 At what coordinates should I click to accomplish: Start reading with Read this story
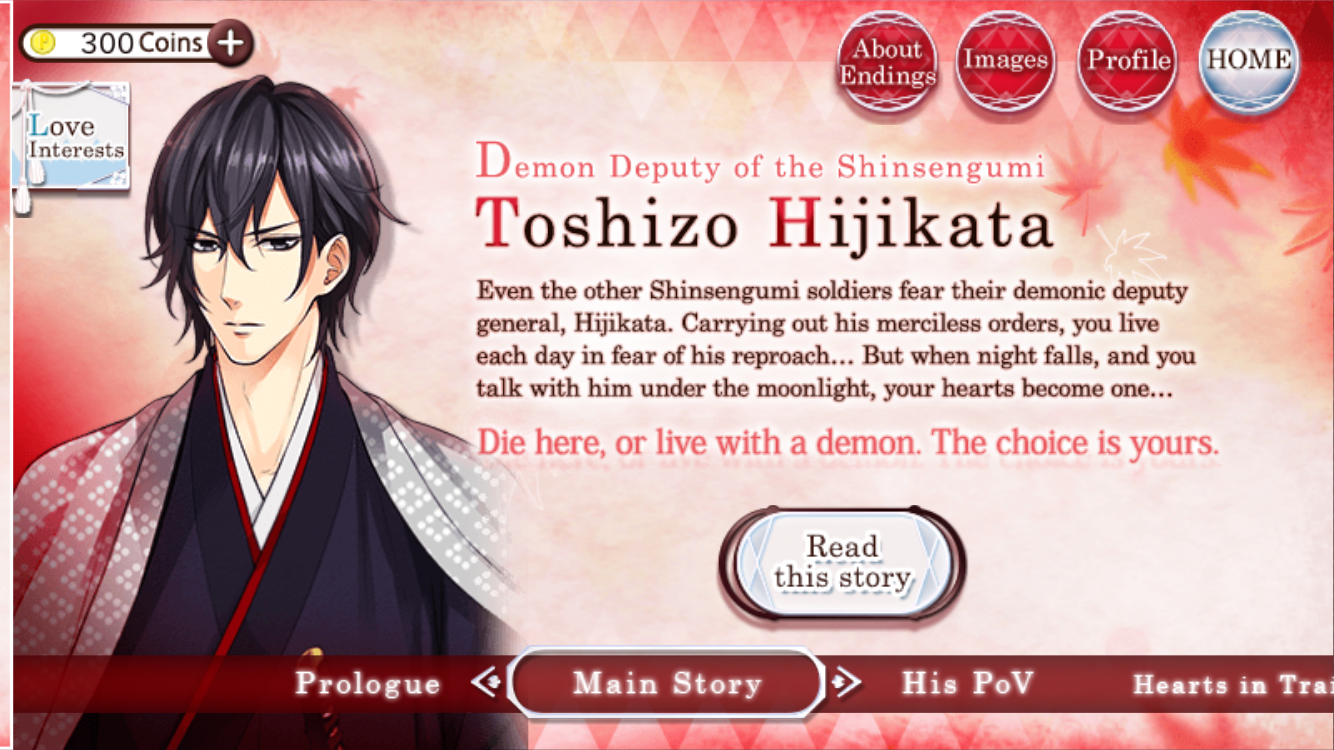tap(842, 562)
